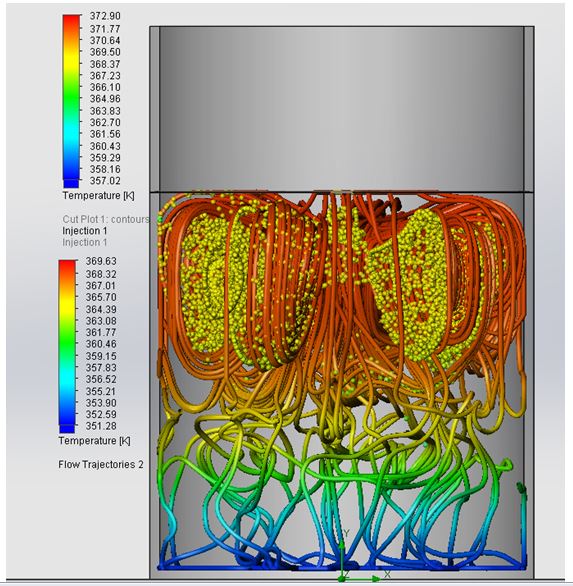Click the 351.28 minimum value on lower legend
This screenshot has width=573, height=586.
[x=101, y=426]
